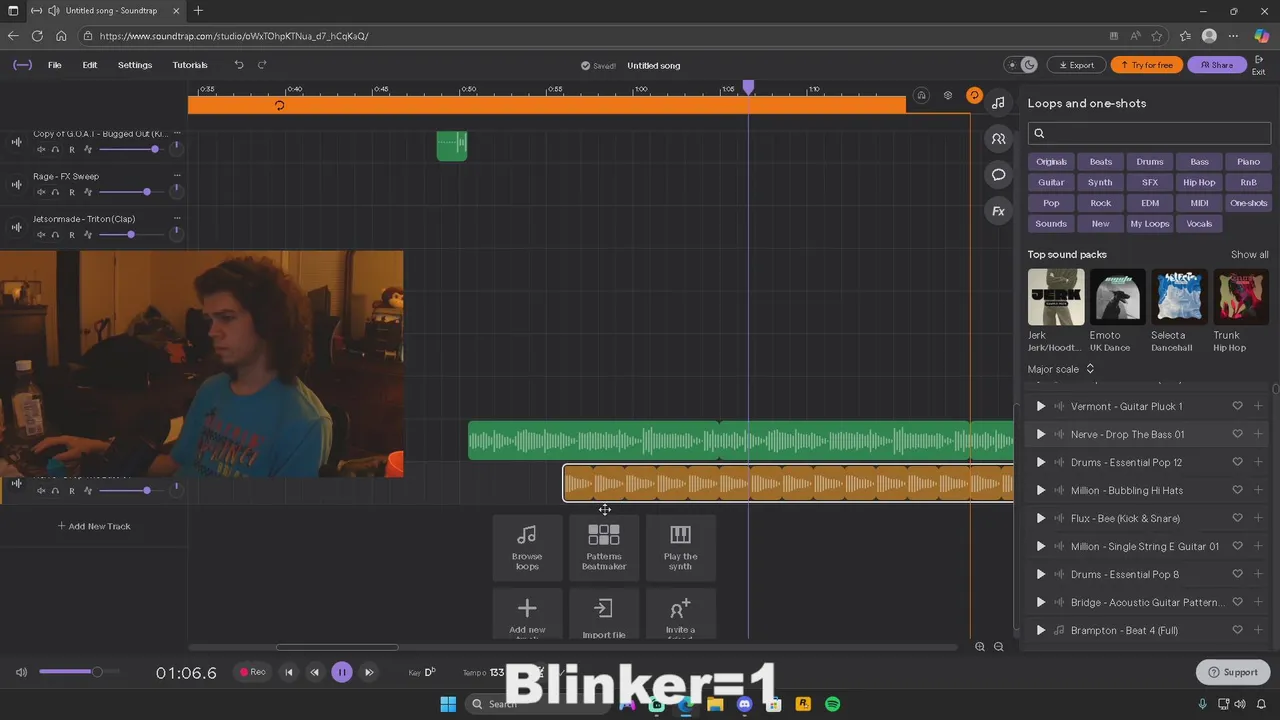
Task: Click the Try for free button
Action: [x=1146, y=65]
